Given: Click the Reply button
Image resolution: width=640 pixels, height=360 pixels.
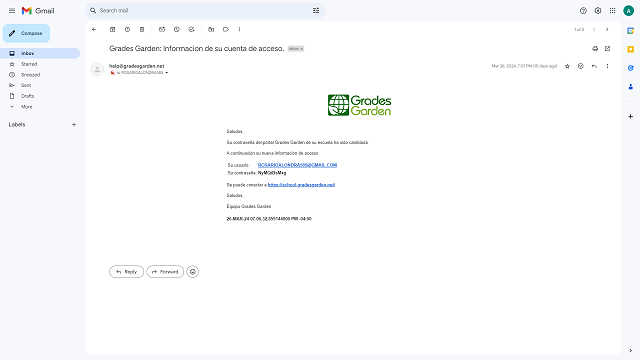Looking at the screenshot, I should (127, 272).
